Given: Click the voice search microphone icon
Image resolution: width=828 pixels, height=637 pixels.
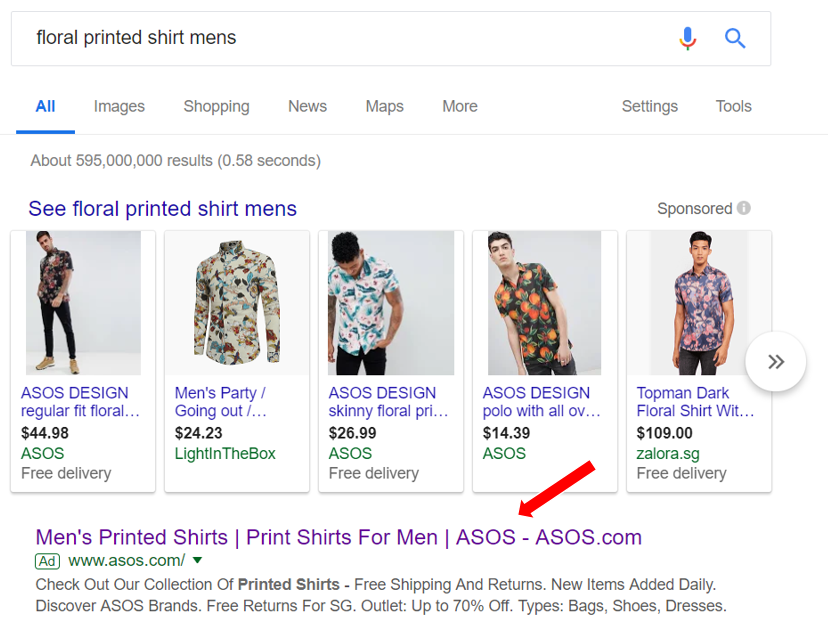Looking at the screenshot, I should 687,39.
